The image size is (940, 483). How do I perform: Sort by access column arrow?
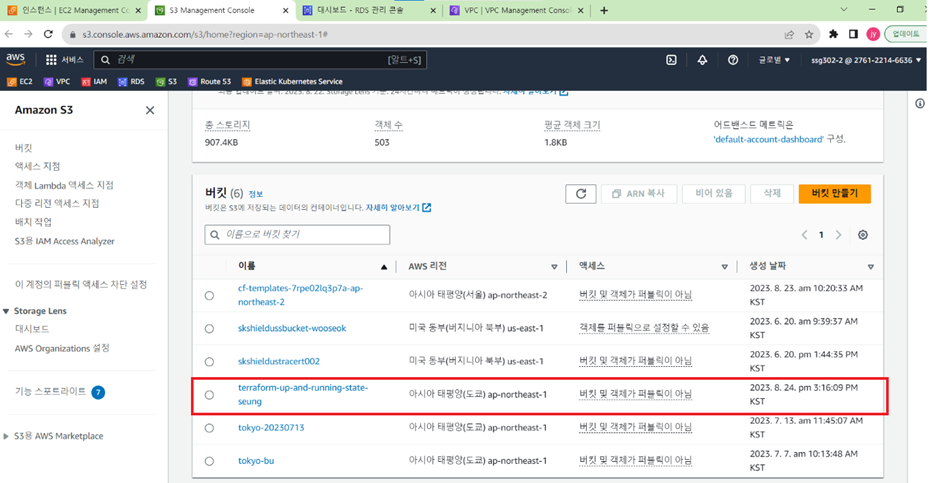[724, 267]
